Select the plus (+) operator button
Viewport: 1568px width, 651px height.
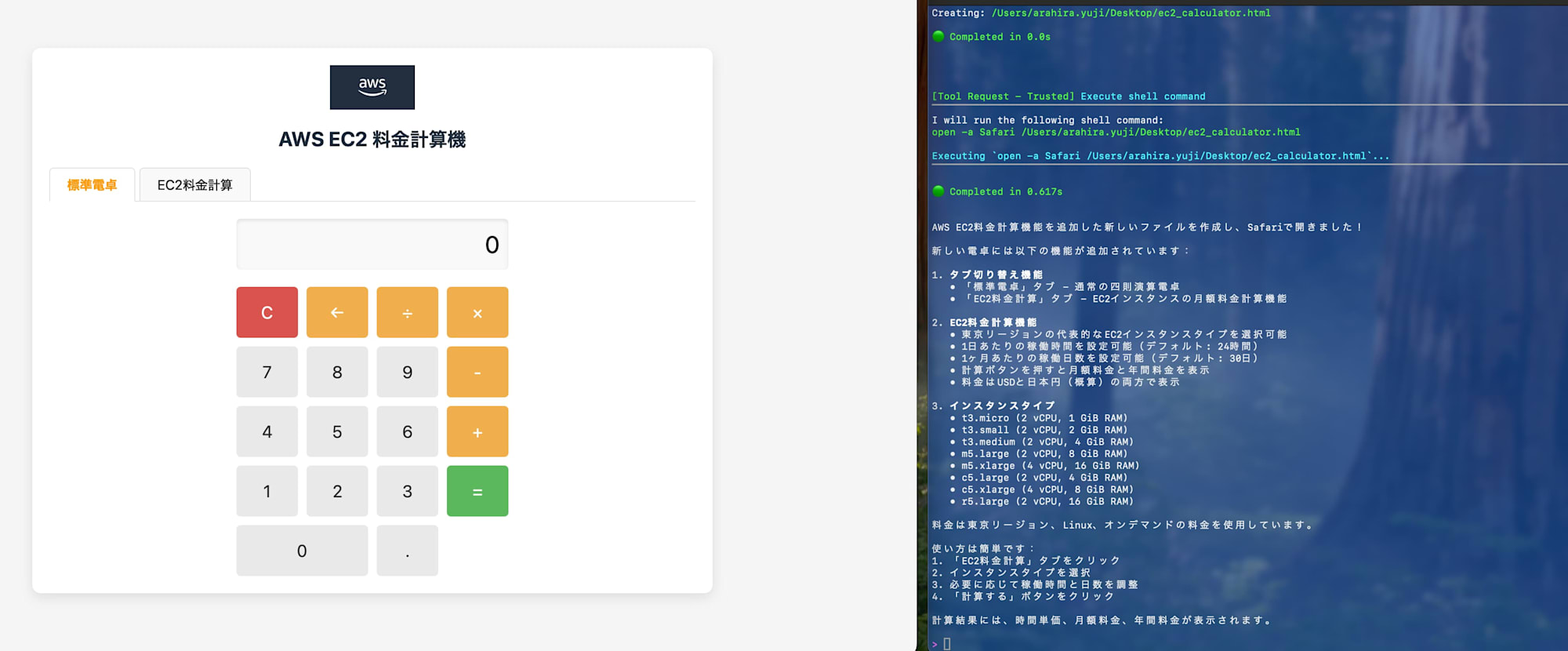477,431
